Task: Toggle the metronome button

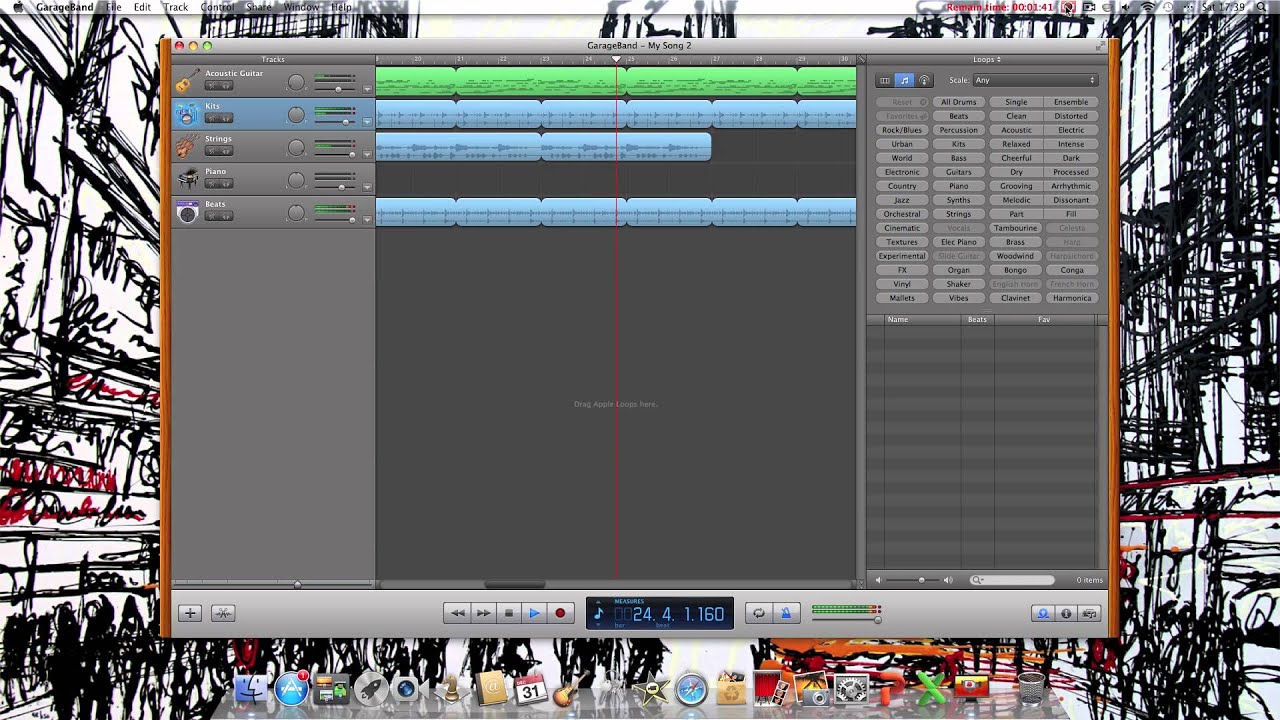Action: click(x=785, y=613)
